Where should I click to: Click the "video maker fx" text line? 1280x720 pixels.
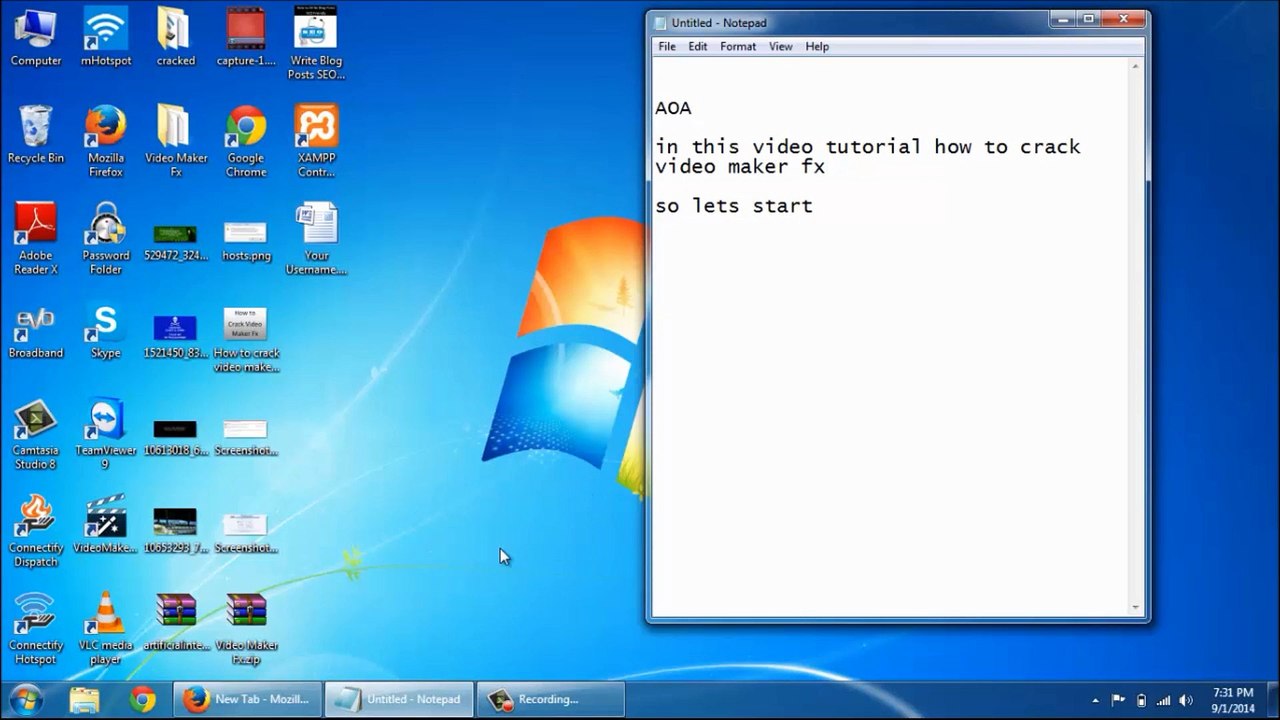[740, 167]
